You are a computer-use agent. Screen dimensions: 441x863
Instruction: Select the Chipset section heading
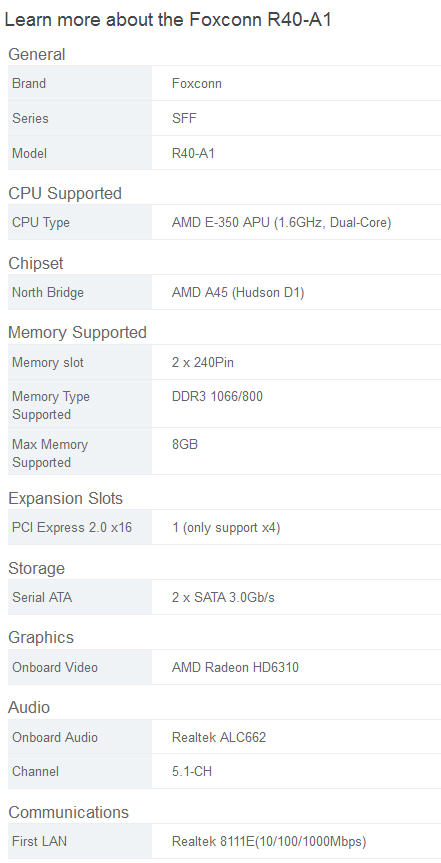[x=36, y=264]
